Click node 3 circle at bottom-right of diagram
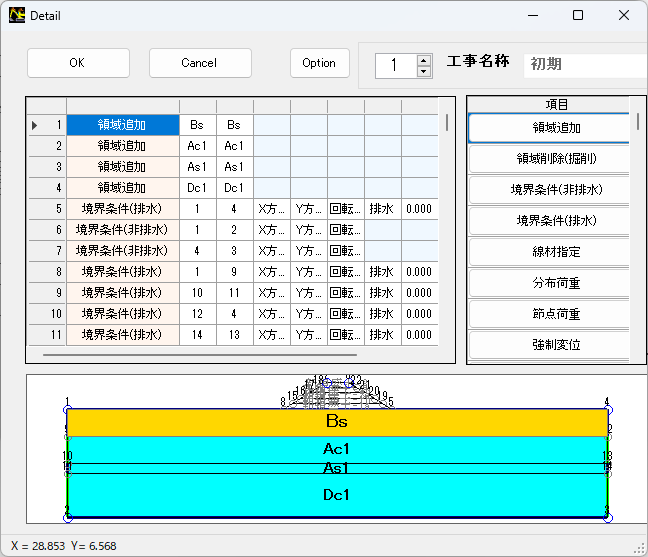648x557 pixels. tap(608, 517)
